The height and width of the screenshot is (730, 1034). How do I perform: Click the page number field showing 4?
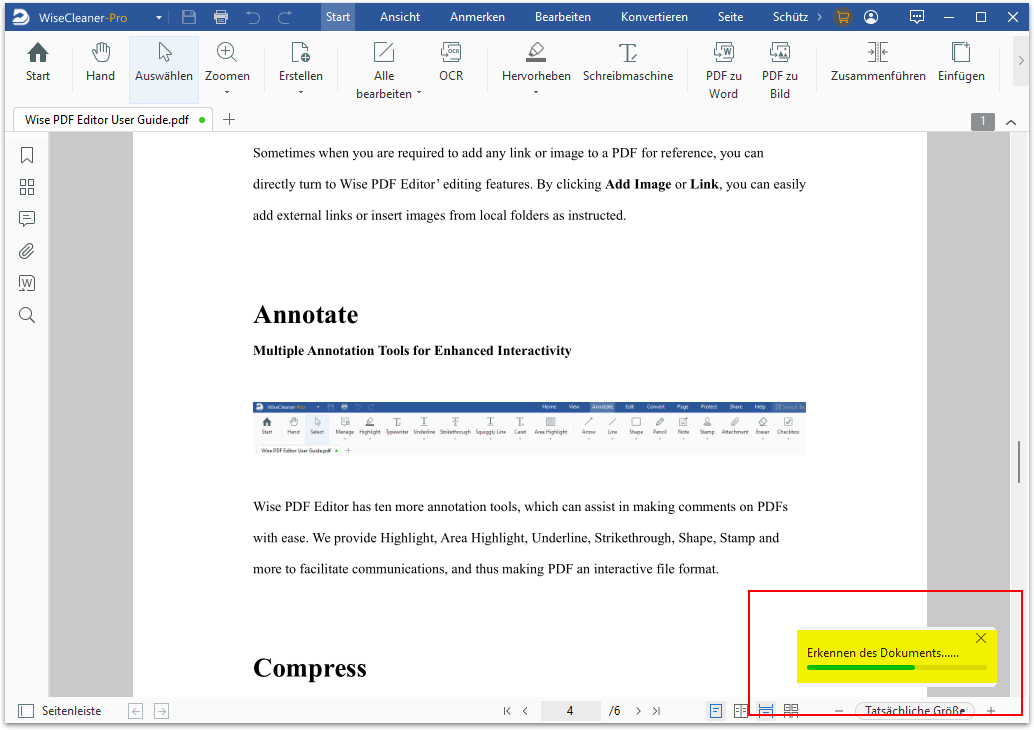pos(570,711)
